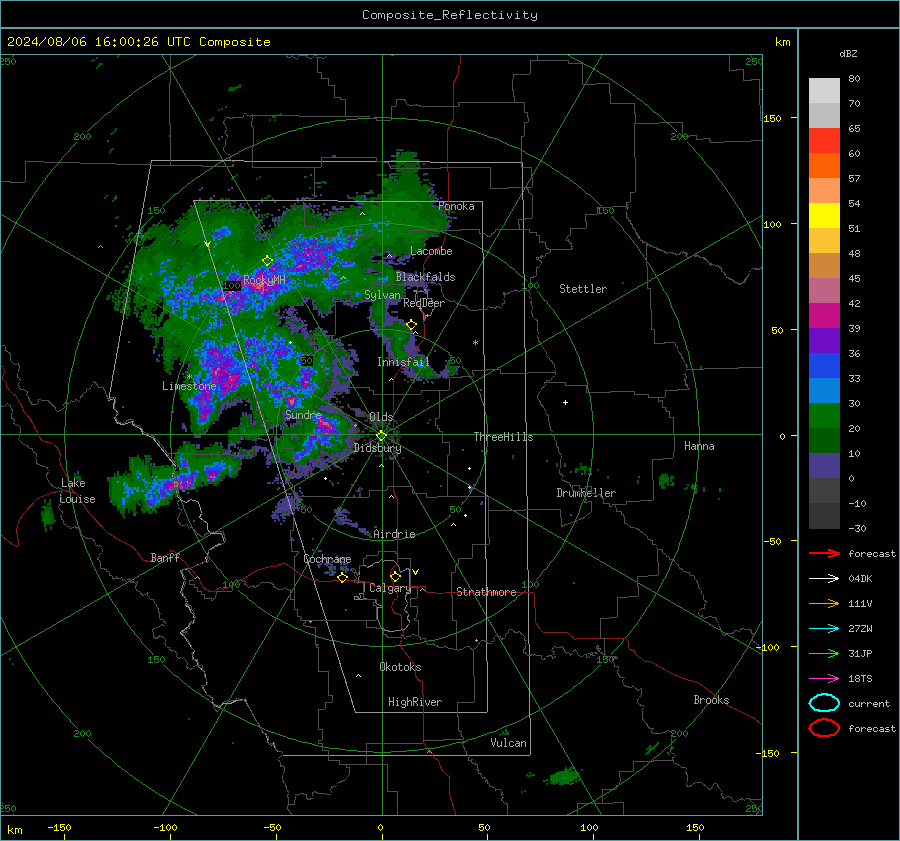The height and width of the screenshot is (841, 900).
Task: Select the Blackfalds label
Action: (425, 277)
